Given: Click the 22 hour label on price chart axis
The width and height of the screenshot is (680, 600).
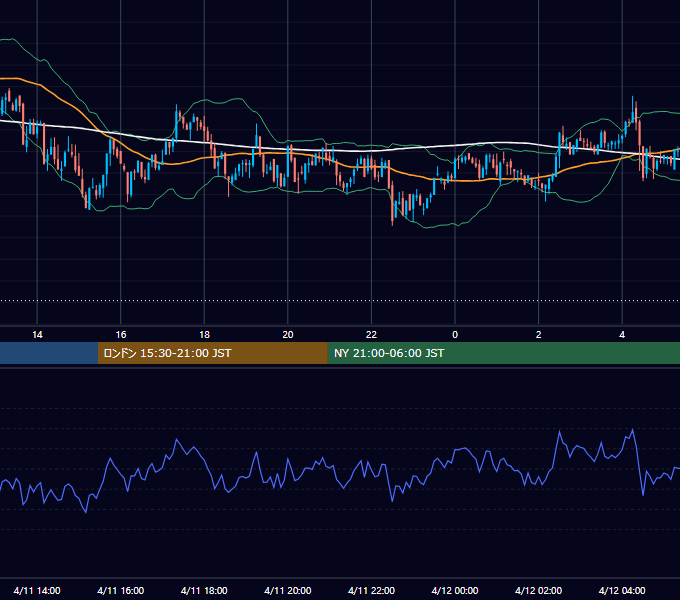Looking at the screenshot, I should point(371,335).
